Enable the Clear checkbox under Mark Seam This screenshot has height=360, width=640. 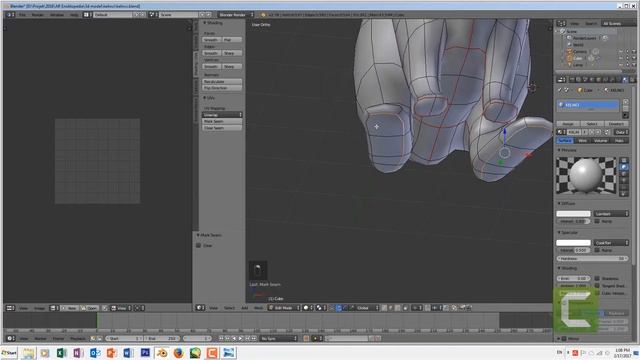tap(199, 245)
